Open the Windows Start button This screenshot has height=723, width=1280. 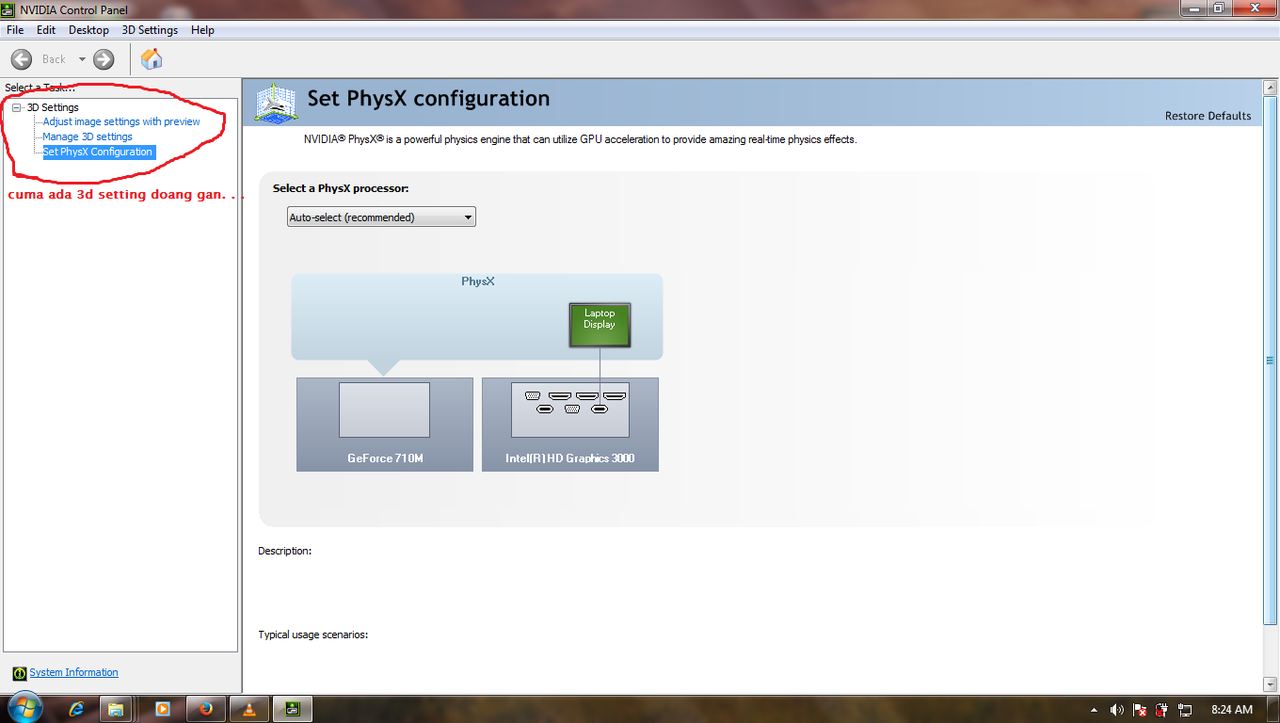click(24, 708)
